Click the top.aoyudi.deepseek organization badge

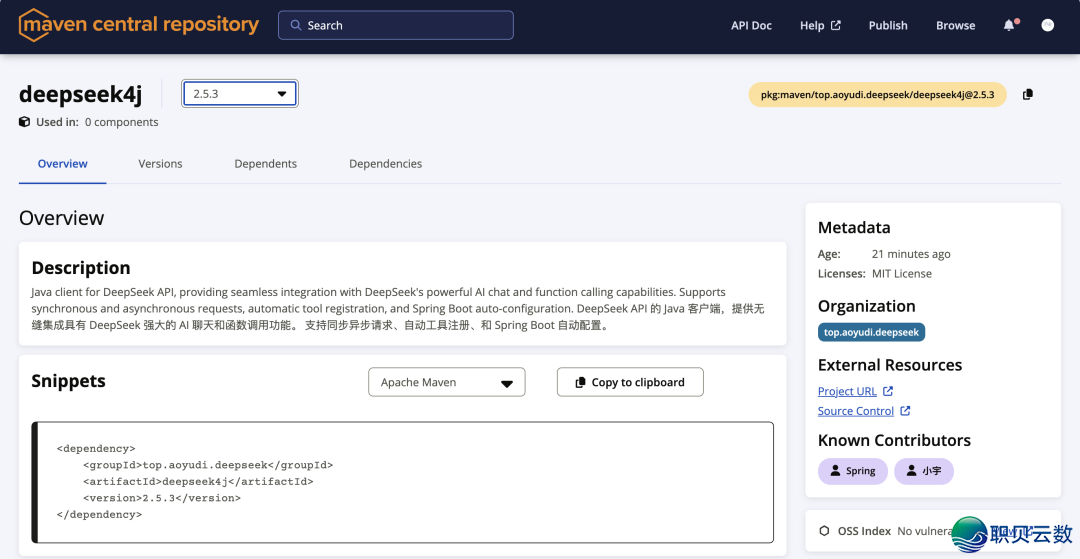pyautogui.click(x=871, y=332)
